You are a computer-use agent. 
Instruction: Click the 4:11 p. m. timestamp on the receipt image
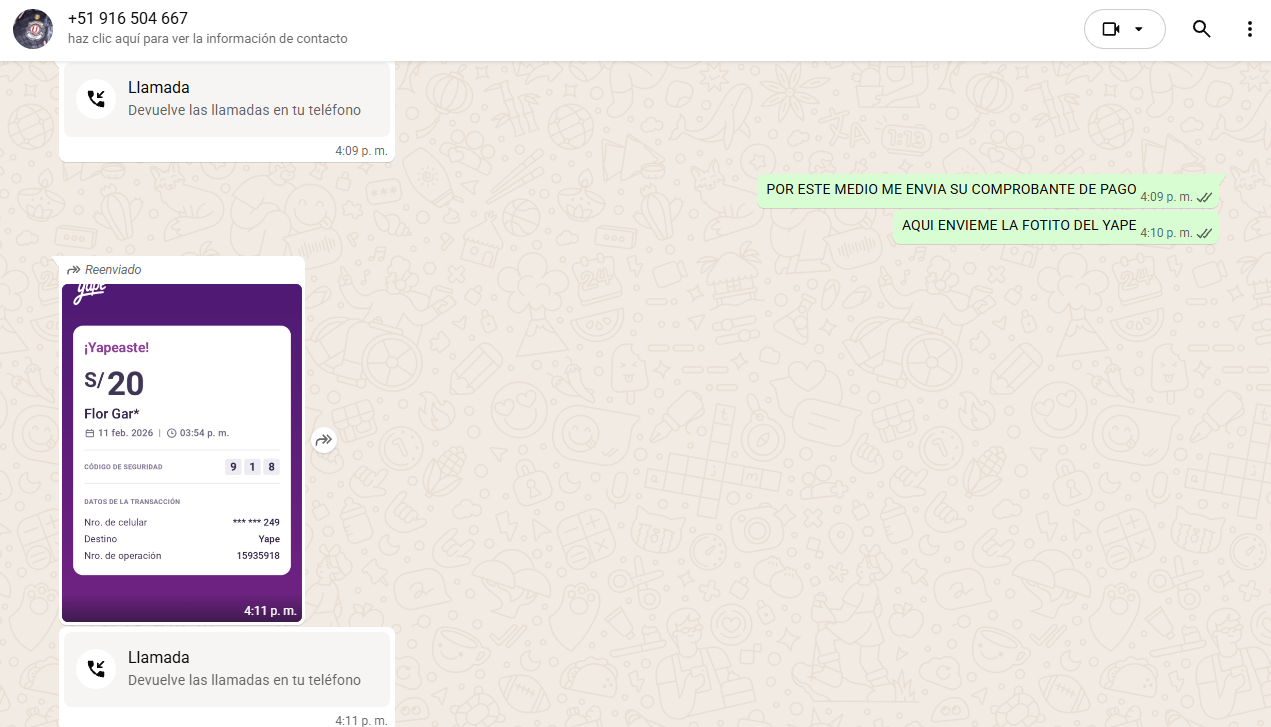(x=270, y=611)
